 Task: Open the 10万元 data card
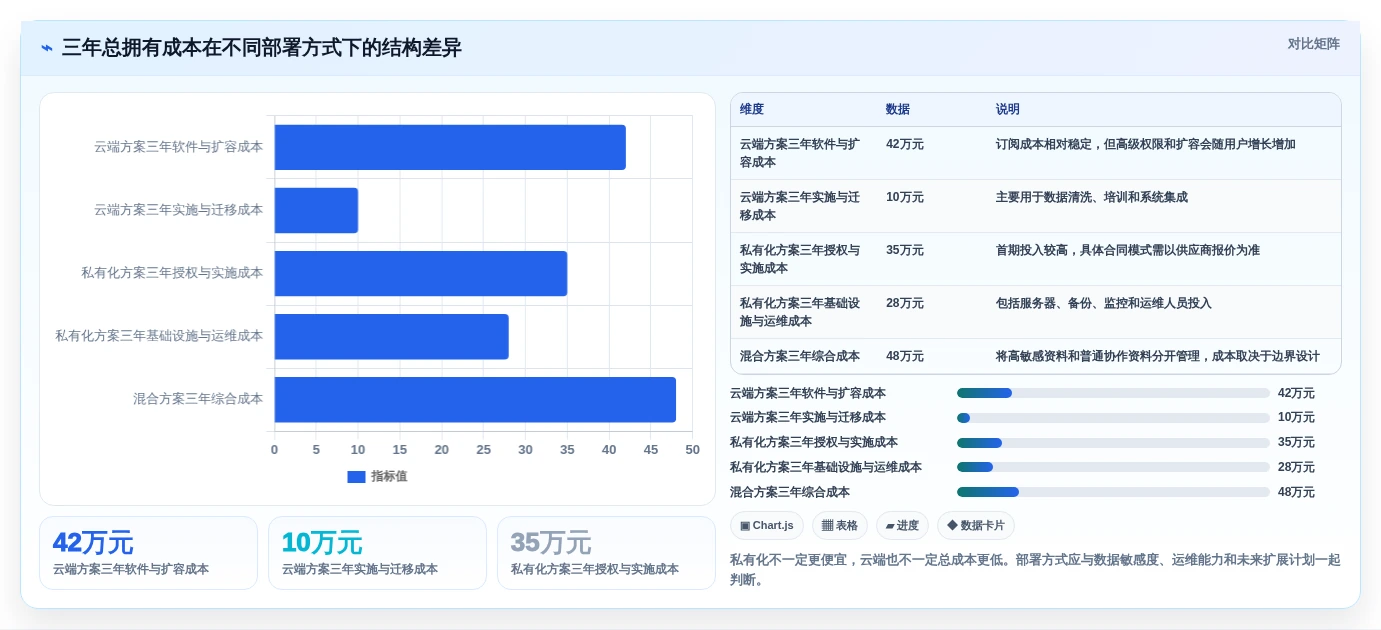click(x=377, y=553)
